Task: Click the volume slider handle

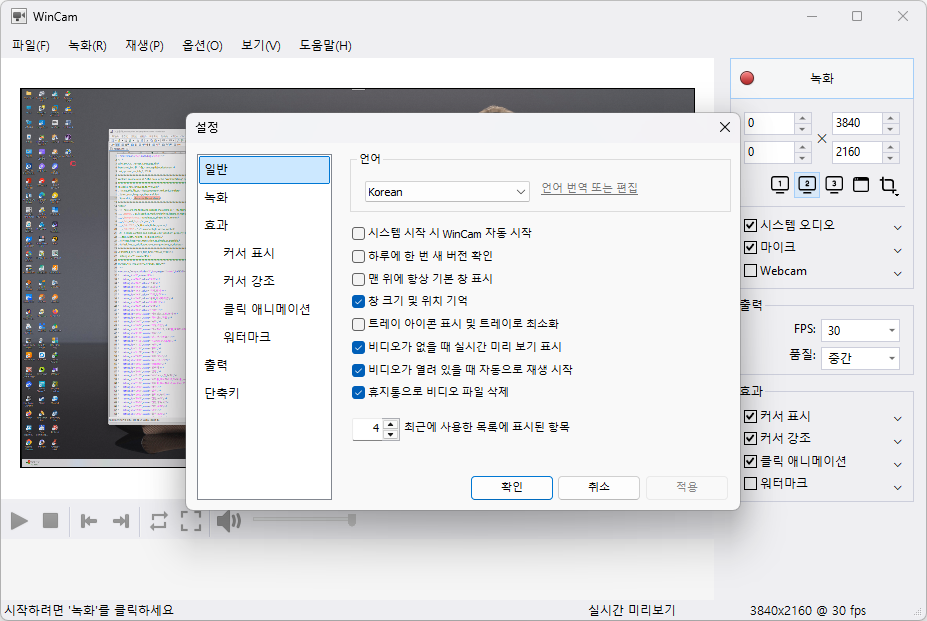Action: pos(352,520)
